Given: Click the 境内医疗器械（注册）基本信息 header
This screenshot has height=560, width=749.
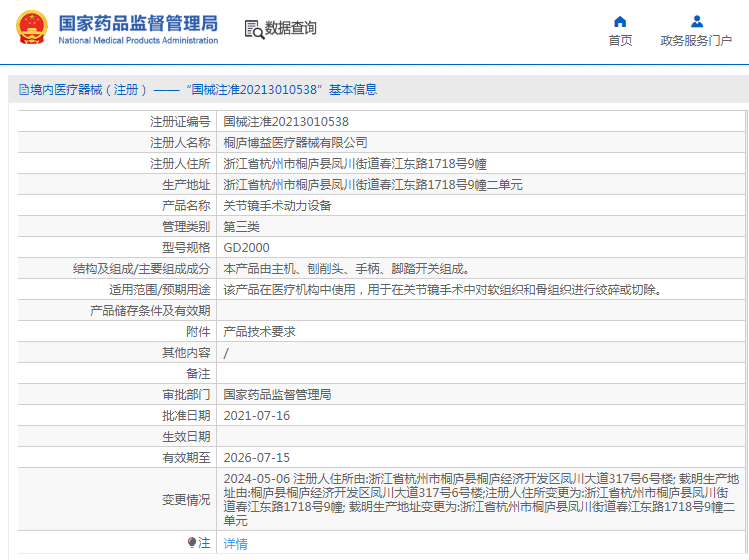Looking at the screenshot, I should click(198, 89).
